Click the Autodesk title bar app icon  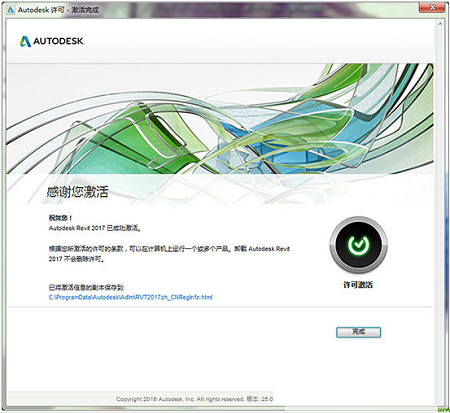click(x=11, y=10)
